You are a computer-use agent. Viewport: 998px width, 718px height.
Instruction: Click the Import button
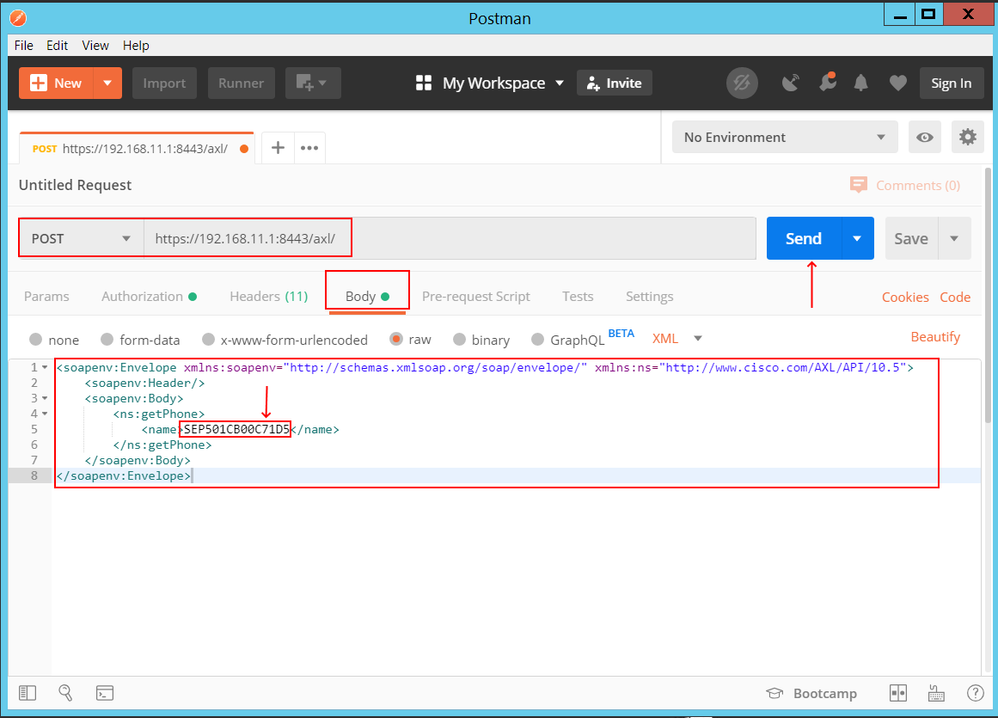pyautogui.click(x=164, y=83)
